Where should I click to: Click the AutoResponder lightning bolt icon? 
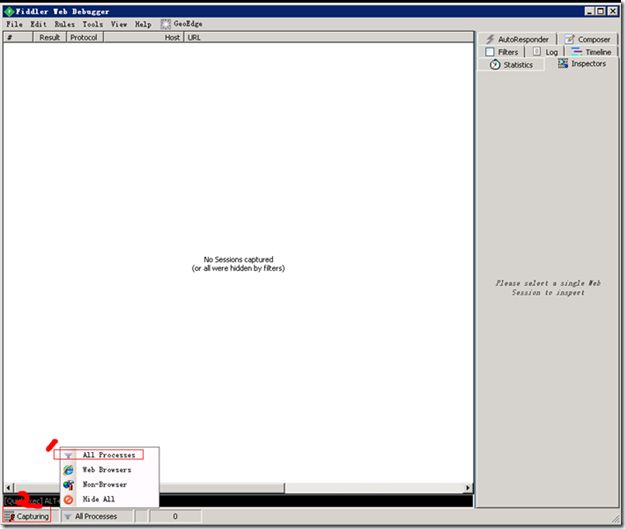pyautogui.click(x=490, y=39)
